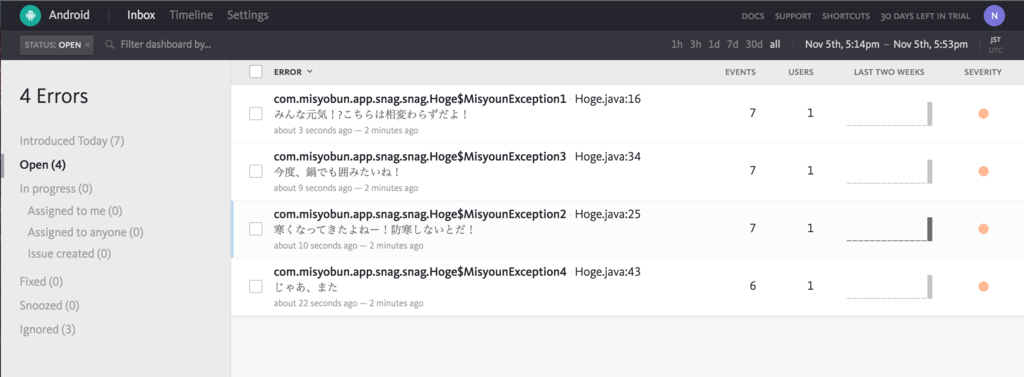Open the user avatar labeled N
This screenshot has width=1024, height=377.
click(x=994, y=16)
